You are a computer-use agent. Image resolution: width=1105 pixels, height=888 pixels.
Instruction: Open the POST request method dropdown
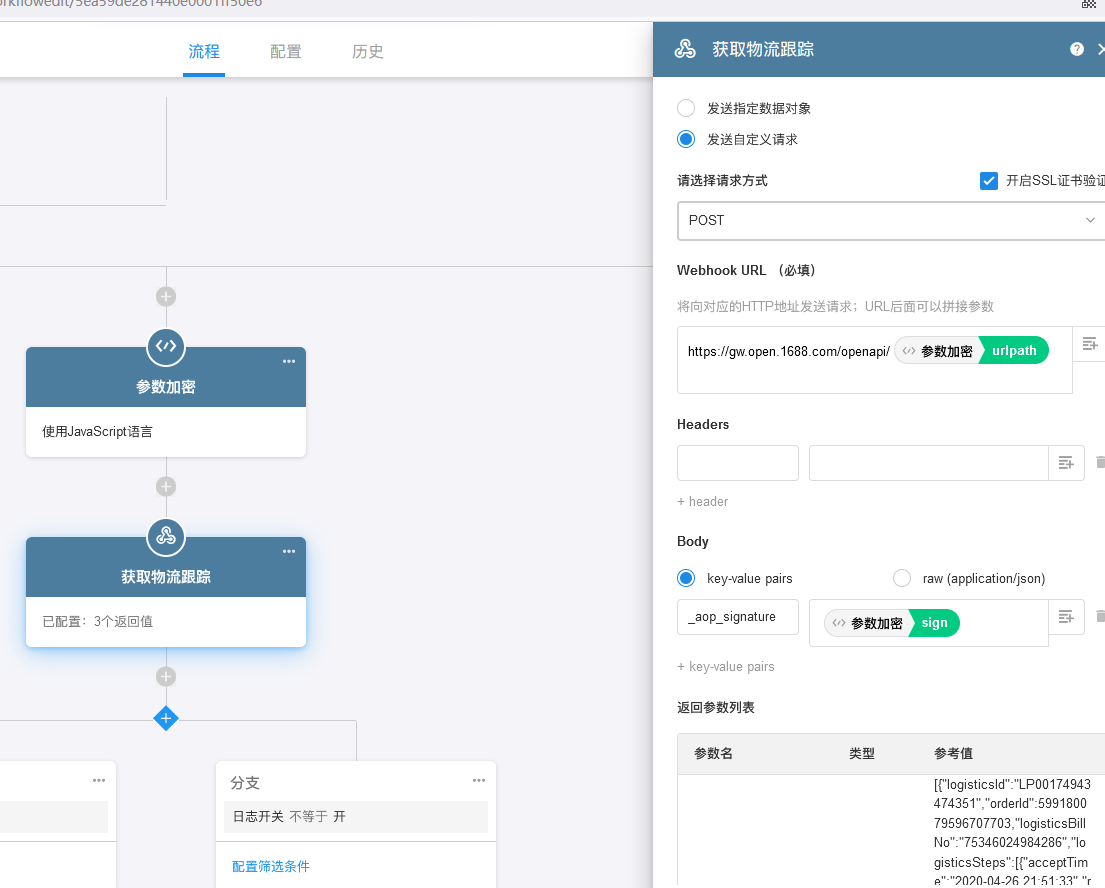(890, 220)
